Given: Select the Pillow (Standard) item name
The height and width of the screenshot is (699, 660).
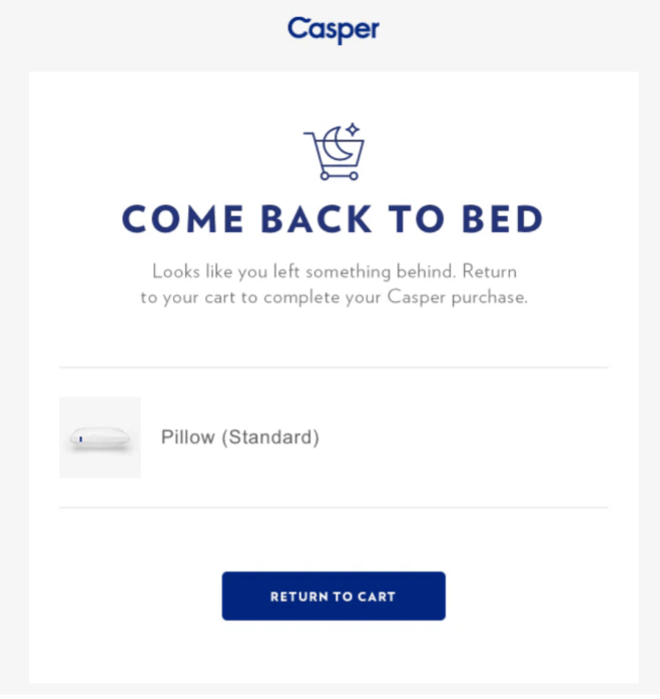Looking at the screenshot, I should pyautogui.click(x=240, y=437).
